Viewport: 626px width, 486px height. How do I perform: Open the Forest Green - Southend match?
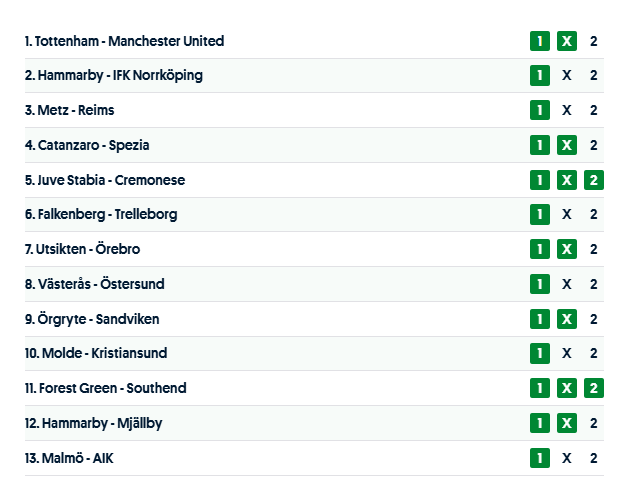(105, 388)
